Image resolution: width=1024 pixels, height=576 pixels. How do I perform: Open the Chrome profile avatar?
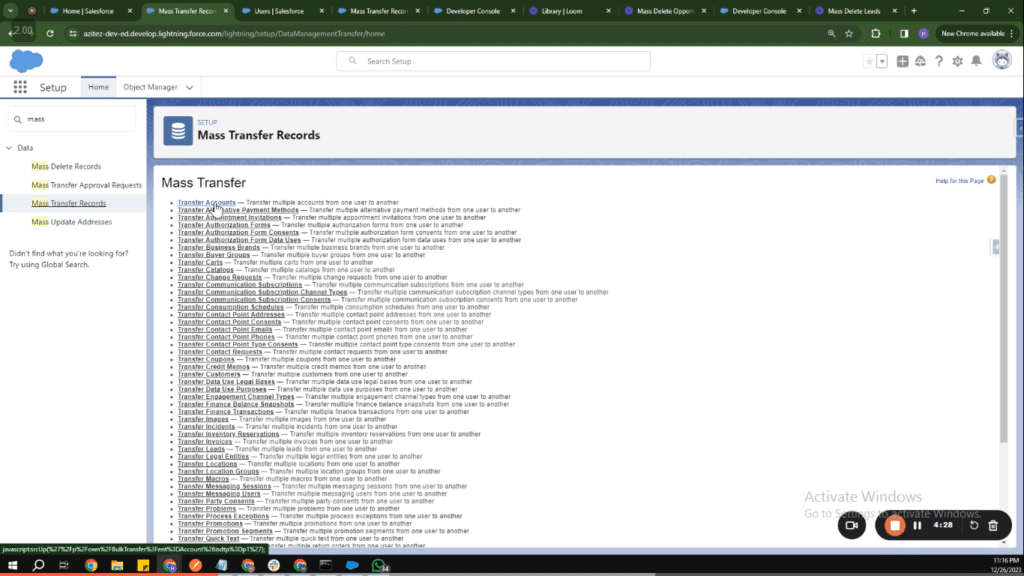click(x=923, y=33)
